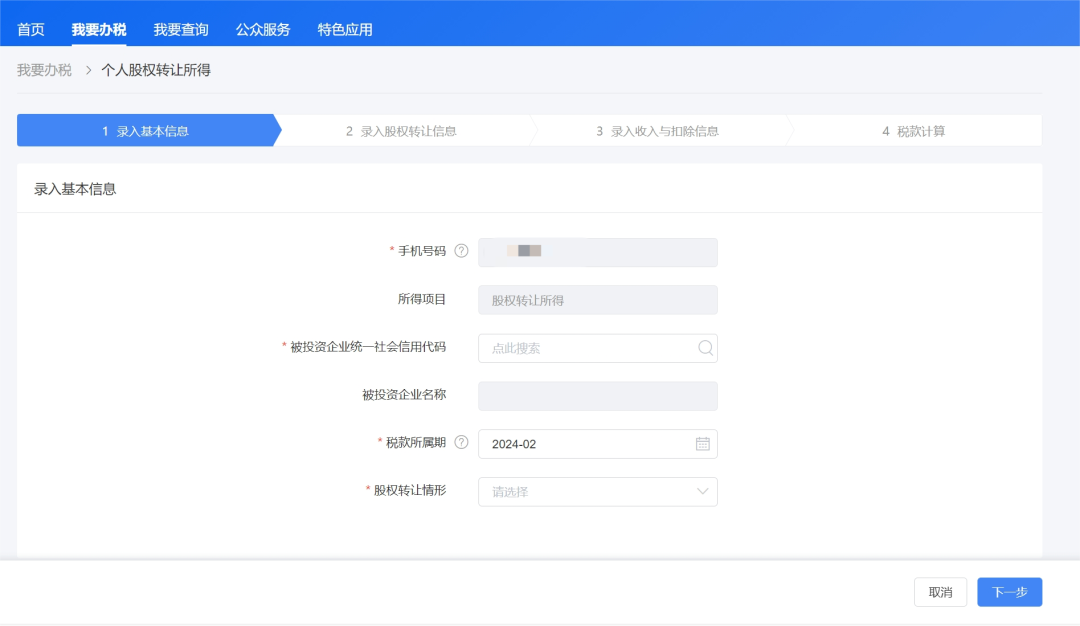Select step 4 税款计算
1080x626 pixels.
tap(913, 131)
